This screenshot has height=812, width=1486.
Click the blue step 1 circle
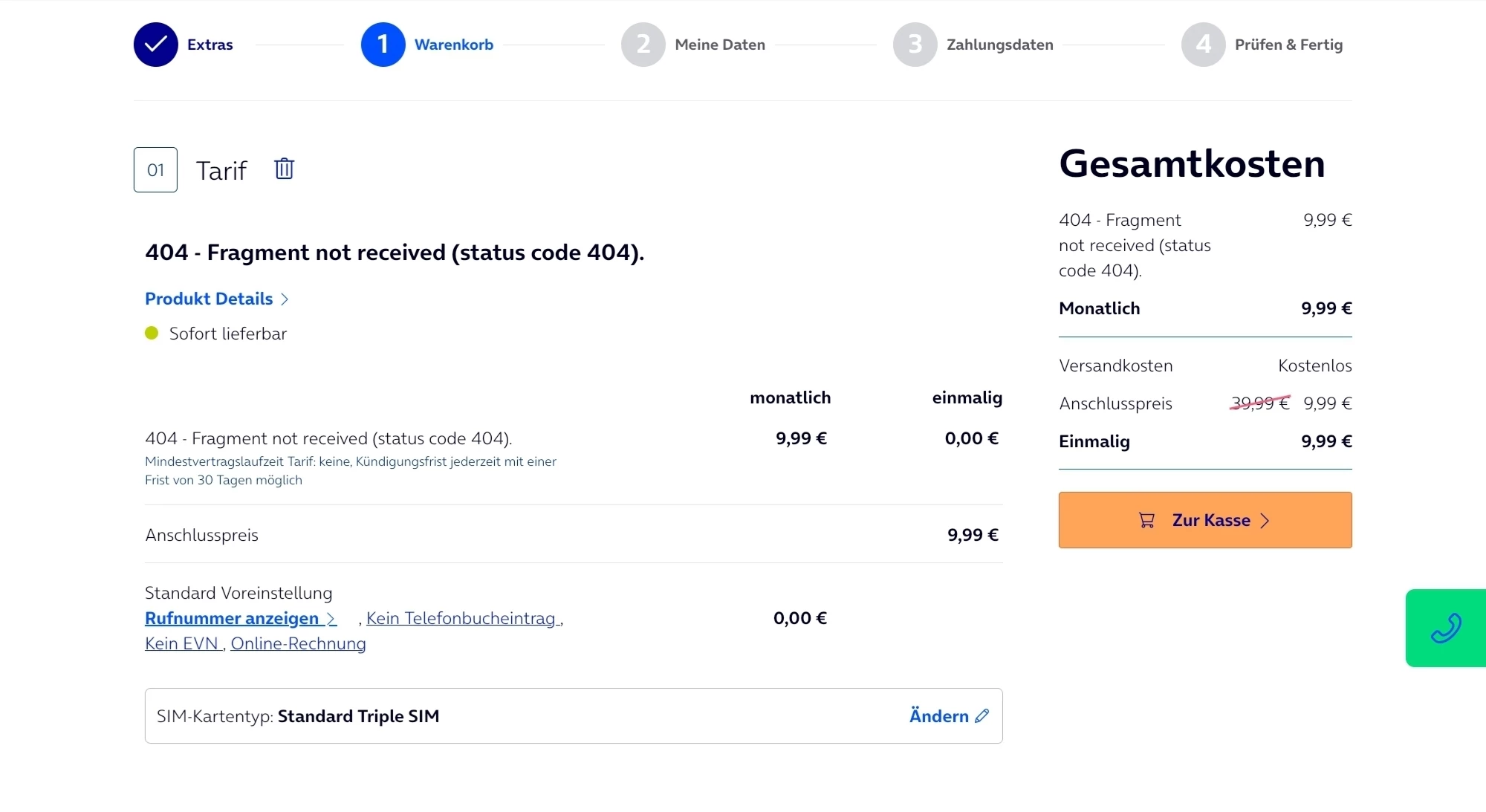tap(383, 45)
